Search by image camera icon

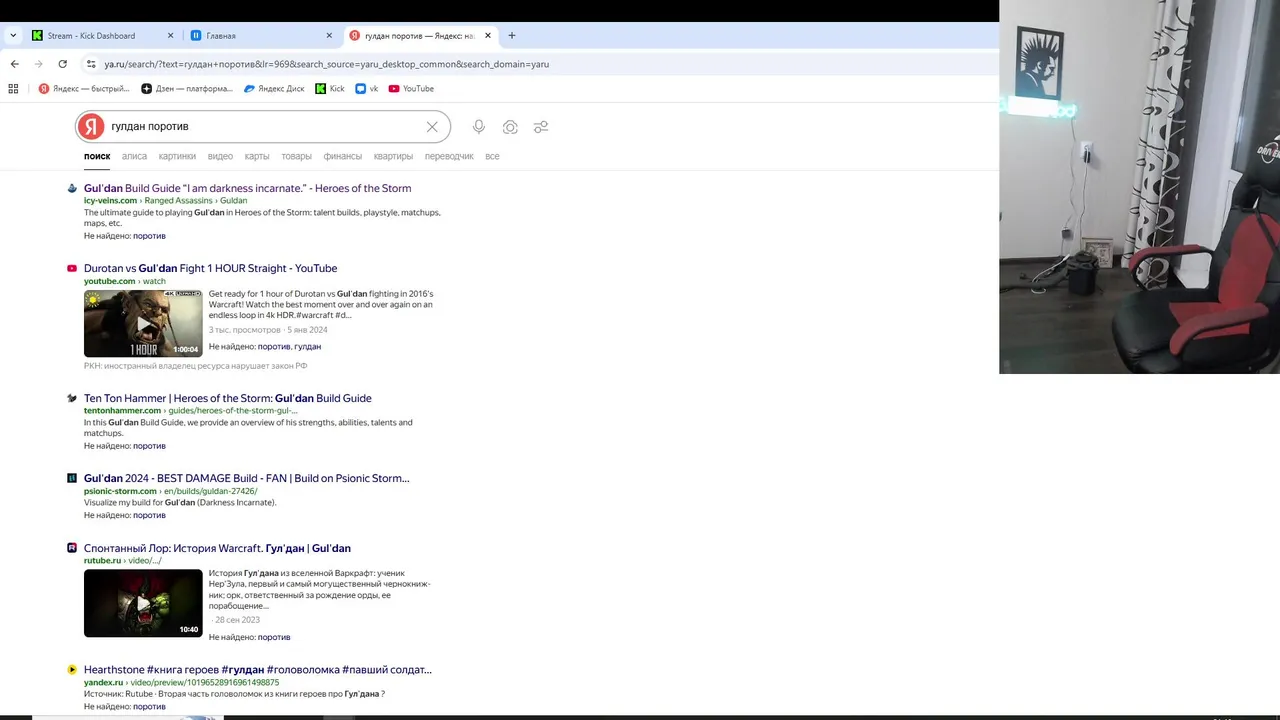(x=510, y=127)
